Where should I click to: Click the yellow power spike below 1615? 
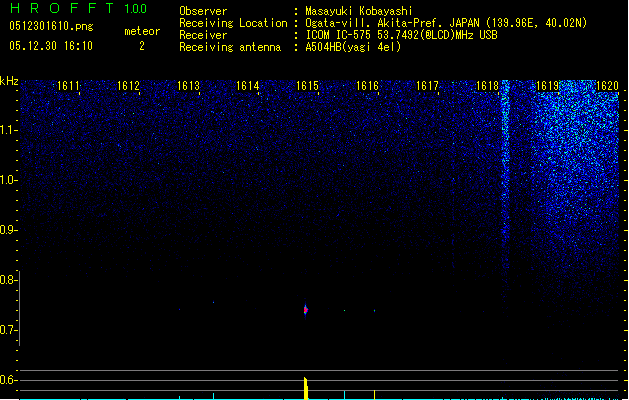coord(306,388)
